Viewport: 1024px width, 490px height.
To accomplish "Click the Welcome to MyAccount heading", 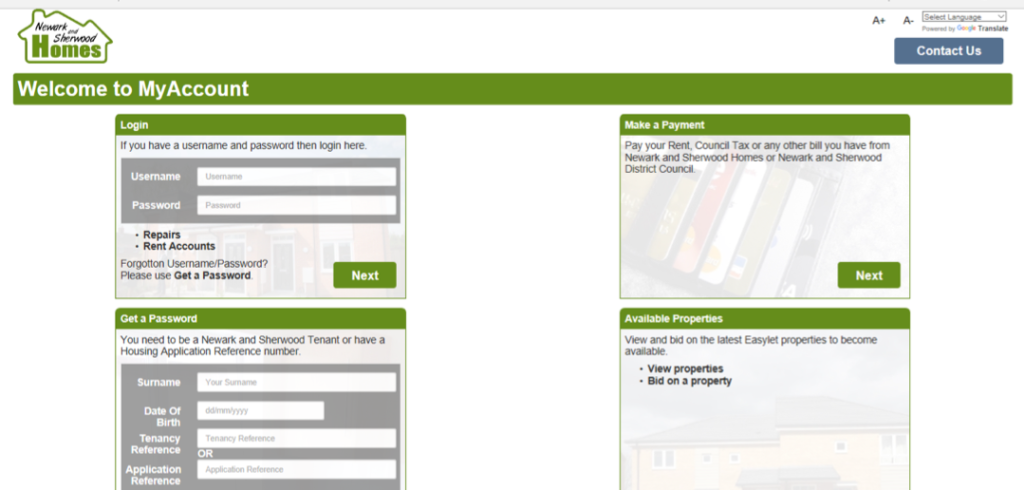I will pos(133,89).
